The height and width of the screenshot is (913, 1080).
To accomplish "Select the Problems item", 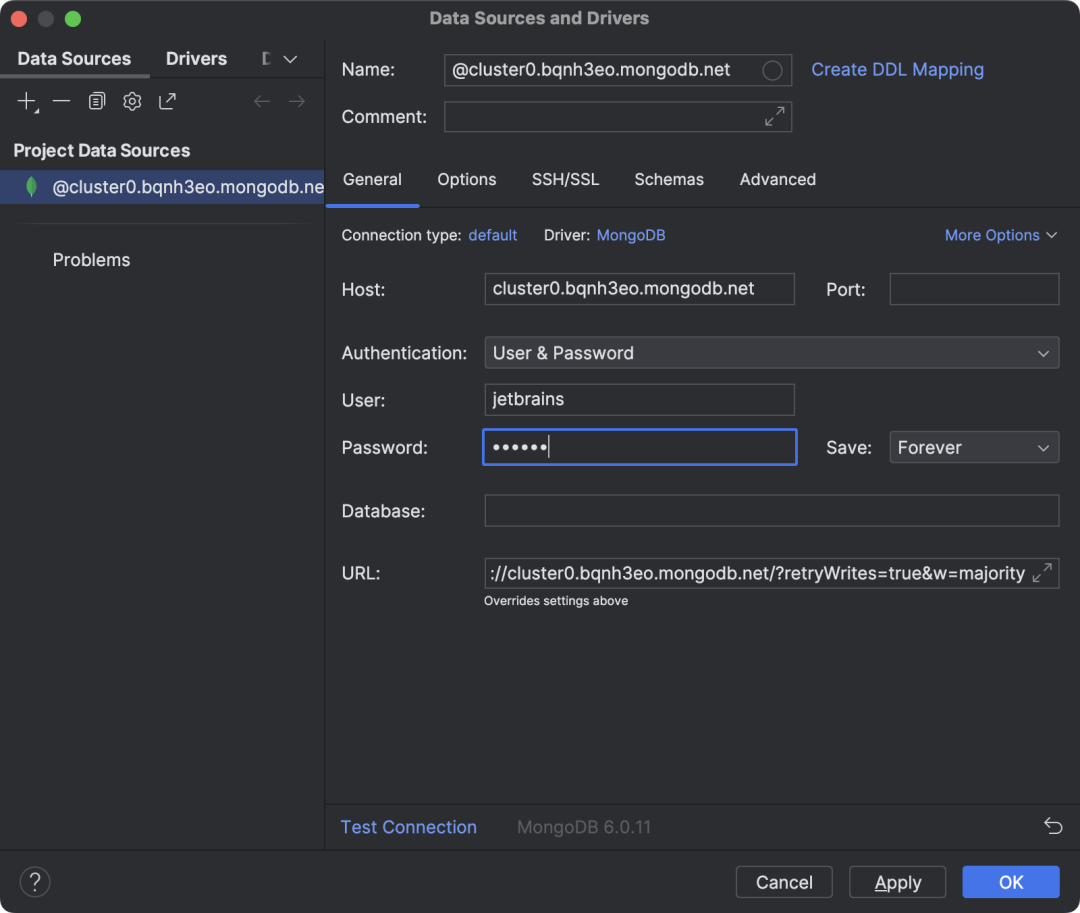I will (92, 260).
